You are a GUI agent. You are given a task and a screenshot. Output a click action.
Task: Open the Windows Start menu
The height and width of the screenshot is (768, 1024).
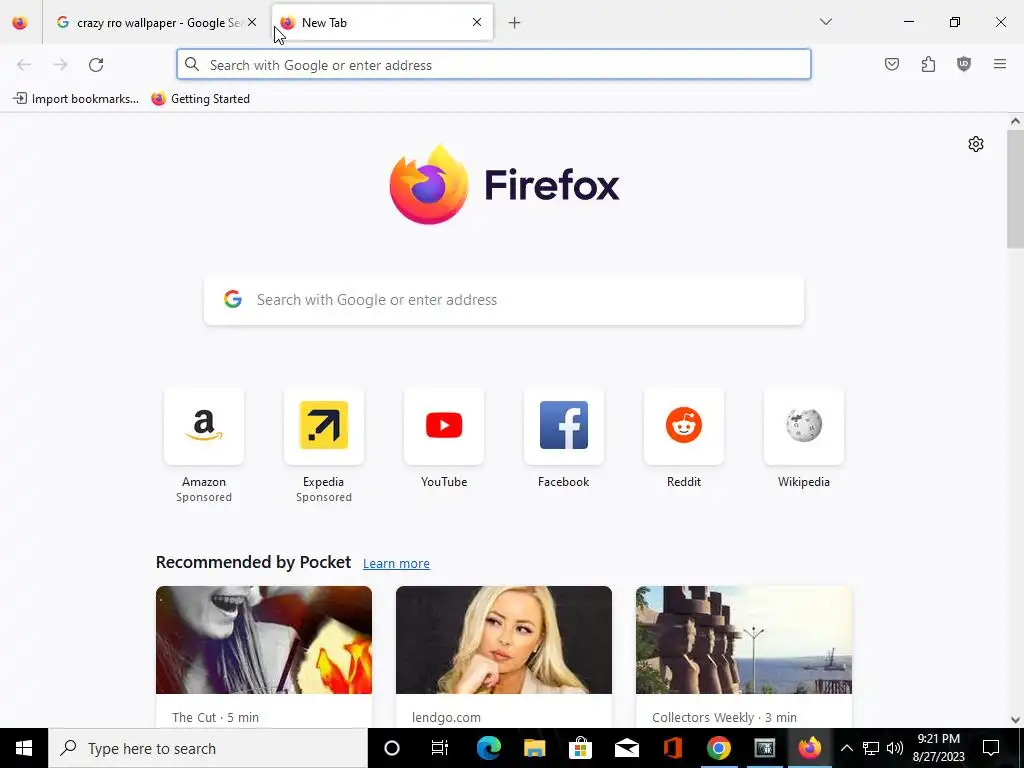[24, 748]
